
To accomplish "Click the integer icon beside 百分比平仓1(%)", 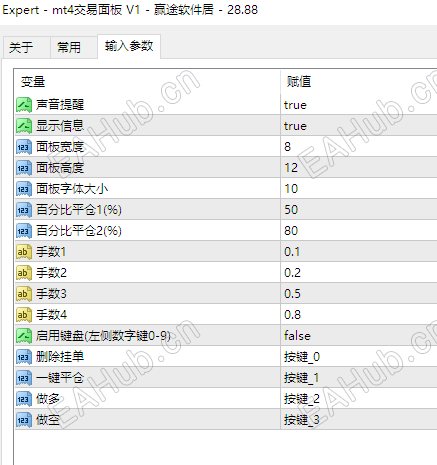I will coord(24,210).
